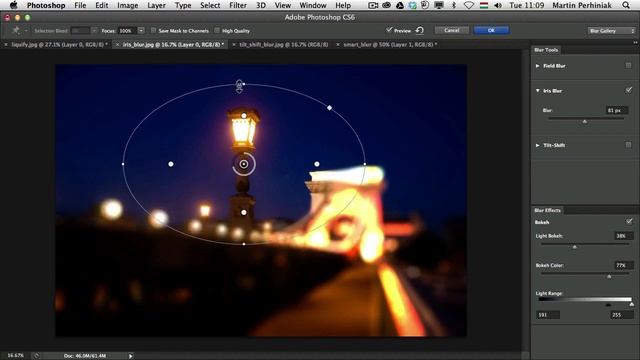Click the Hungarian flag input source icon
640x360 pixels.
coord(484,5)
